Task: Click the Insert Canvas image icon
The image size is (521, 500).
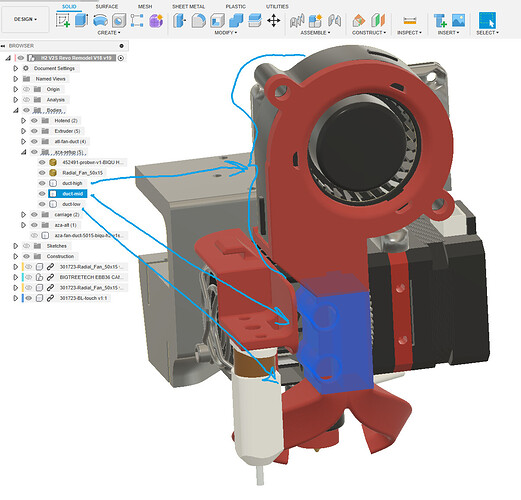Action: [458, 20]
